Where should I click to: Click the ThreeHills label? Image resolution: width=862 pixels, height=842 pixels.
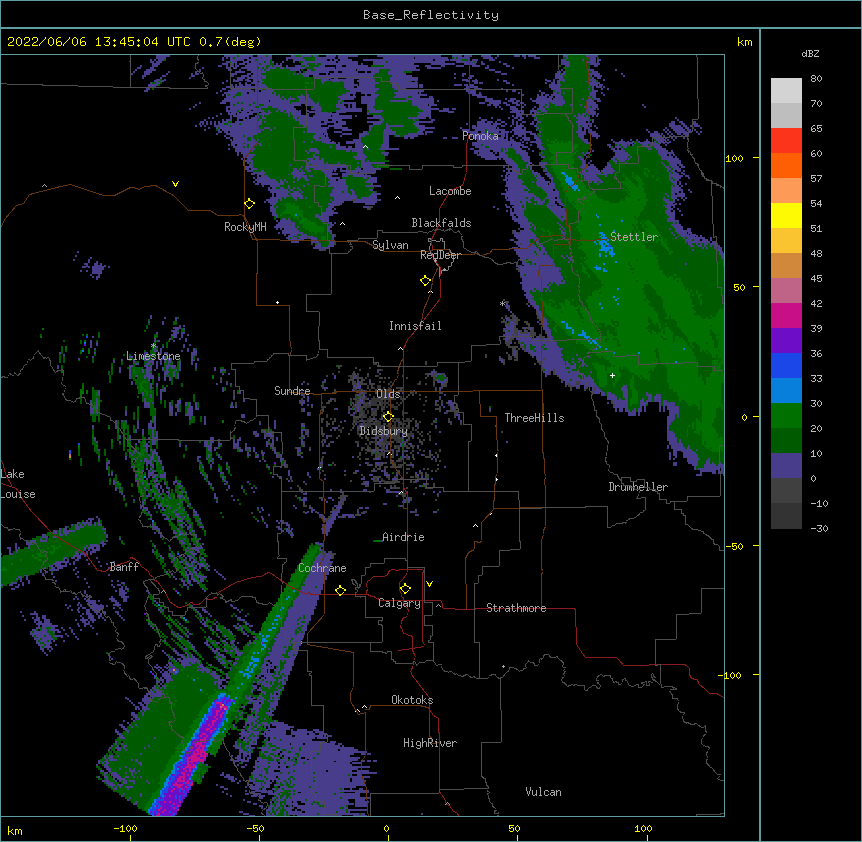534,418
